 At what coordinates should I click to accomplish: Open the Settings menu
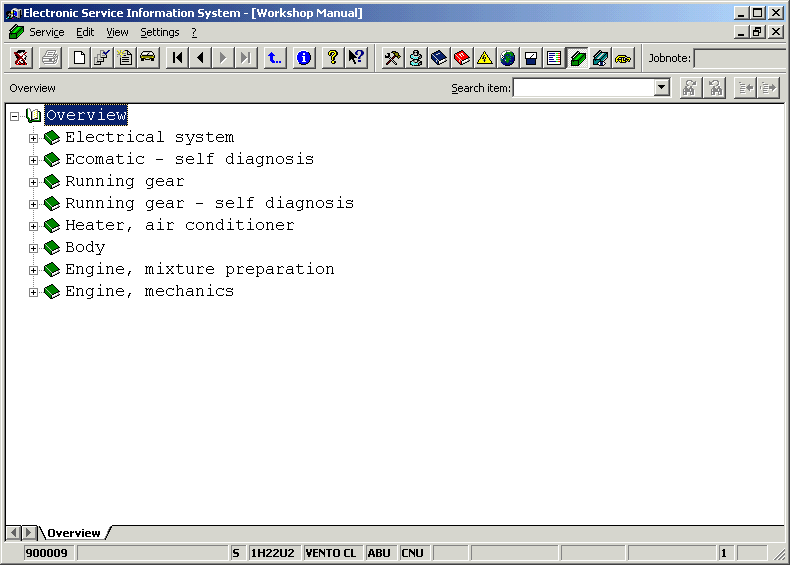pyautogui.click(x=160, y=32)
